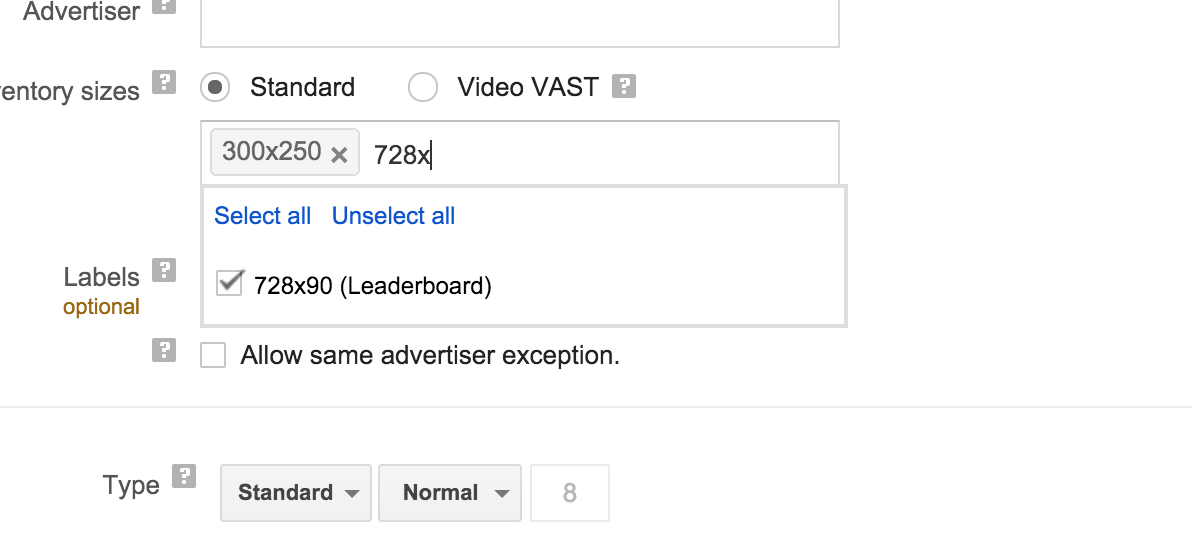The height and width of the screenshot is (536, 1192).
Task: Select the Standard inventory size radio
Action: [214, 88]
